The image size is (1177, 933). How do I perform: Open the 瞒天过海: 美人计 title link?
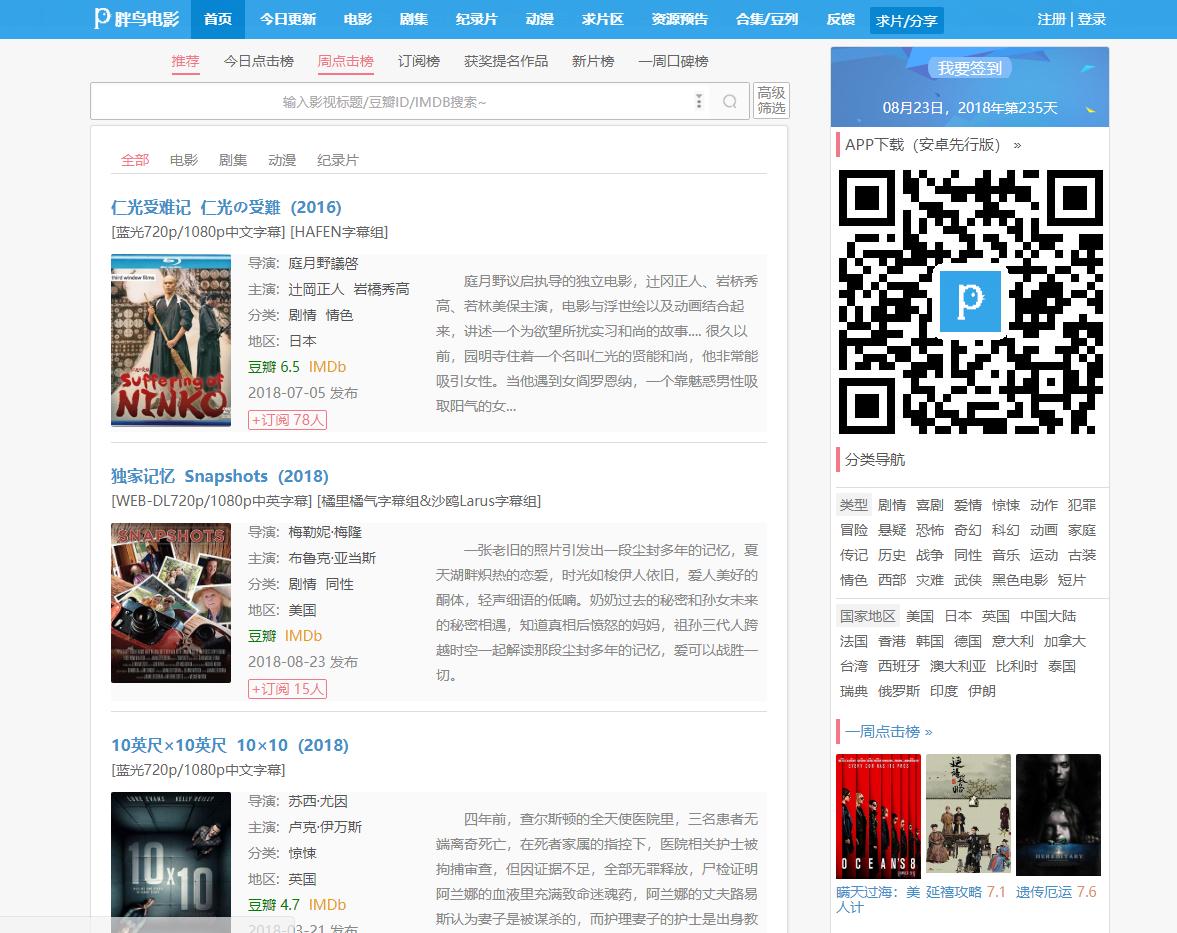point(877,899)
